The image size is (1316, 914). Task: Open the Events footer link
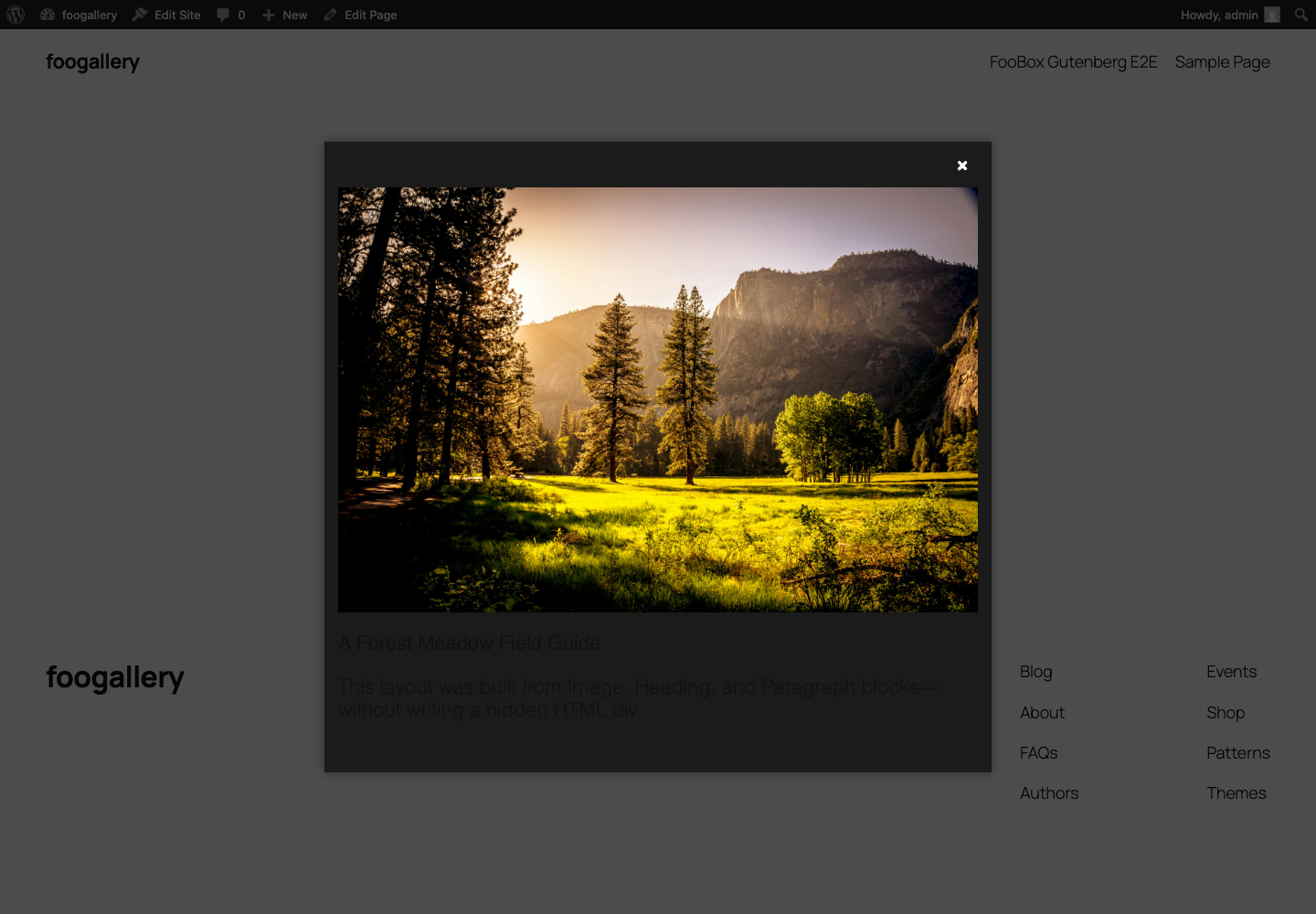(x=1232, y=672)
